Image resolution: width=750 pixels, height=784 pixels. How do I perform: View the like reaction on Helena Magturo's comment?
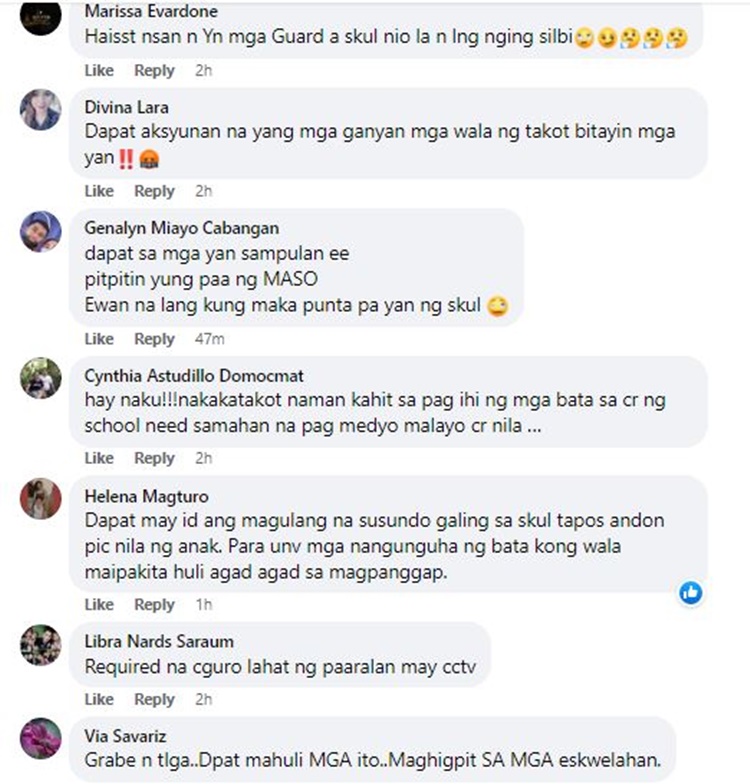click(x=690, y=593)
